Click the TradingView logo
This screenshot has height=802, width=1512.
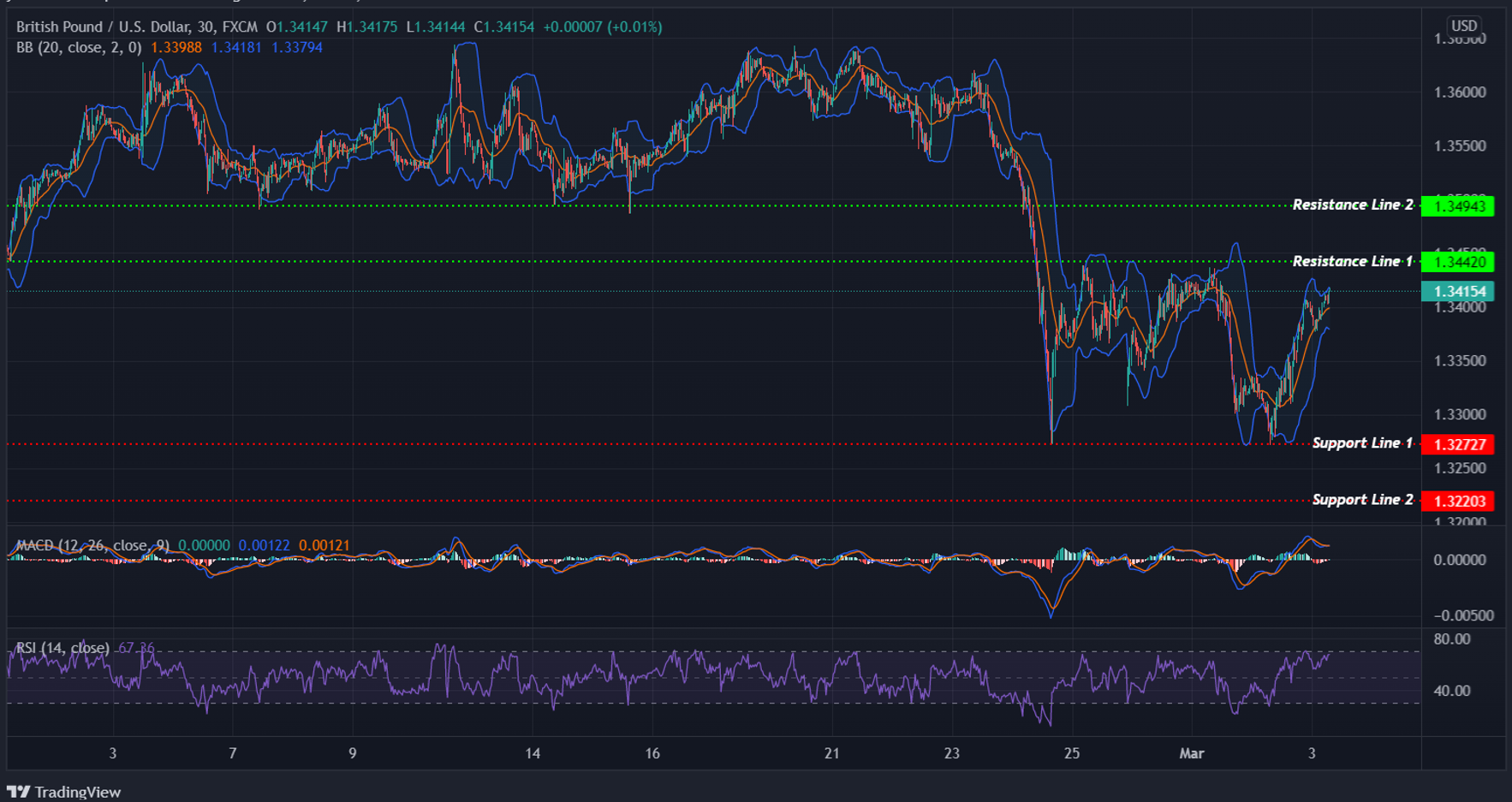tap(64, 792)
